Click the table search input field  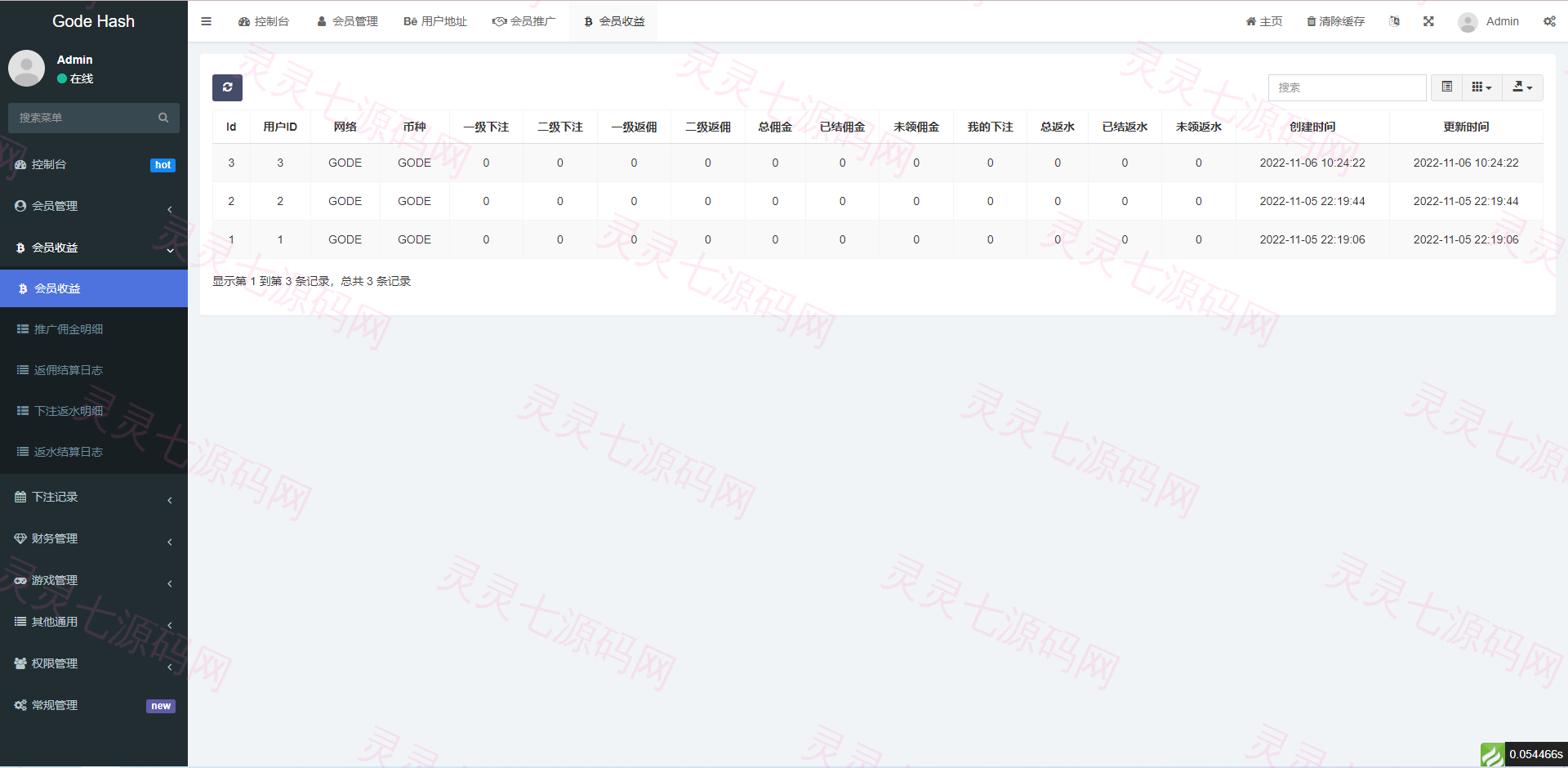tap(1347, 87)
